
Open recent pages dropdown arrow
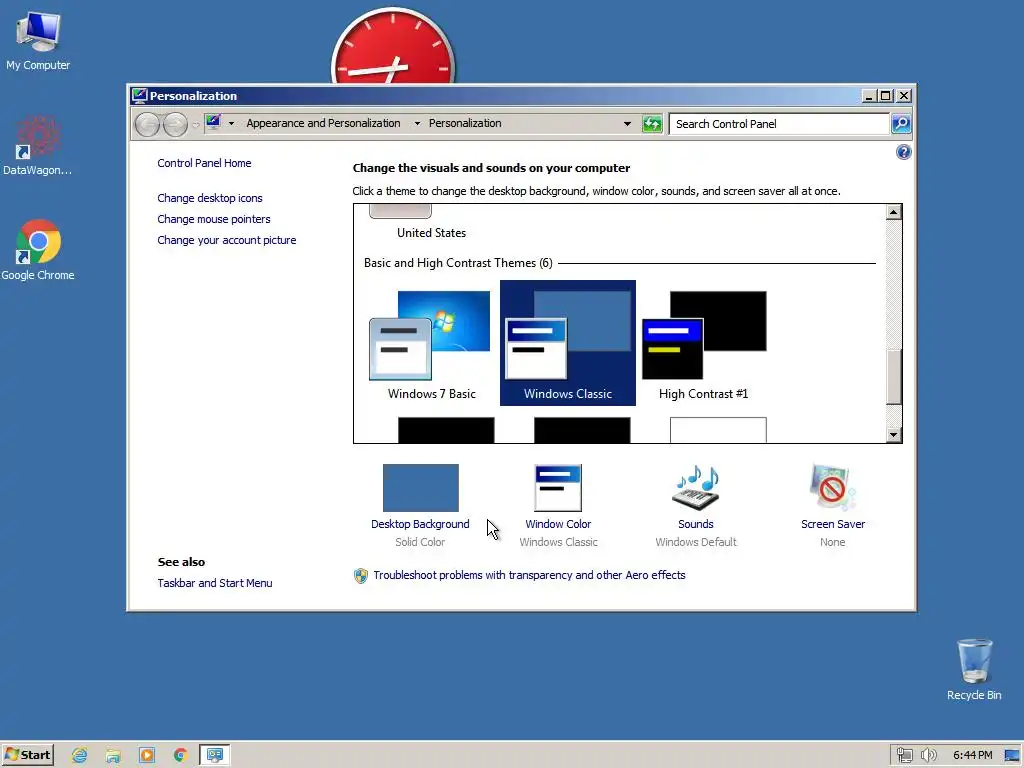point(195,124)
